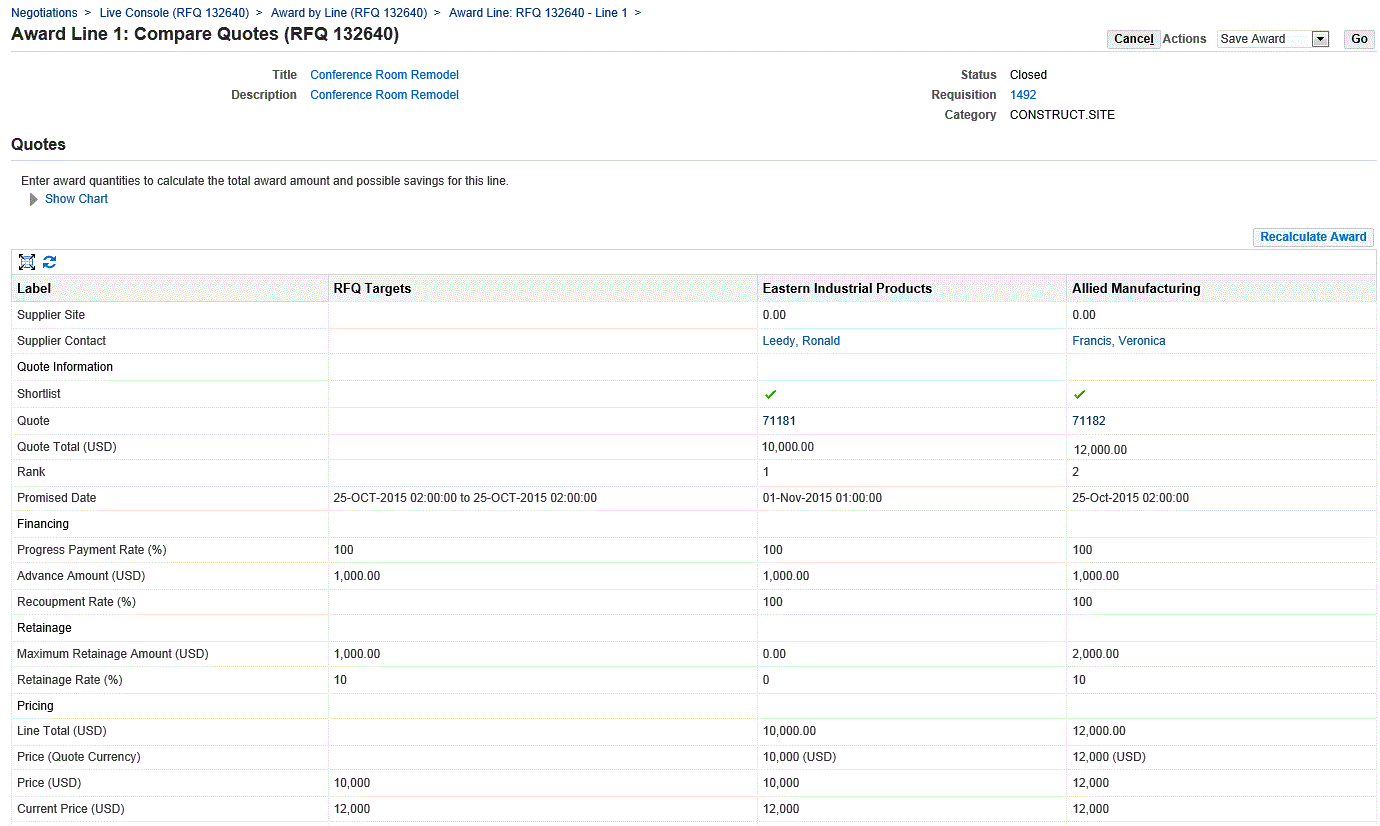The height and width of the screenshot is (826, 1380).
Task: Click the Recalculate Award button
Action: click(x=1313, y=237)
